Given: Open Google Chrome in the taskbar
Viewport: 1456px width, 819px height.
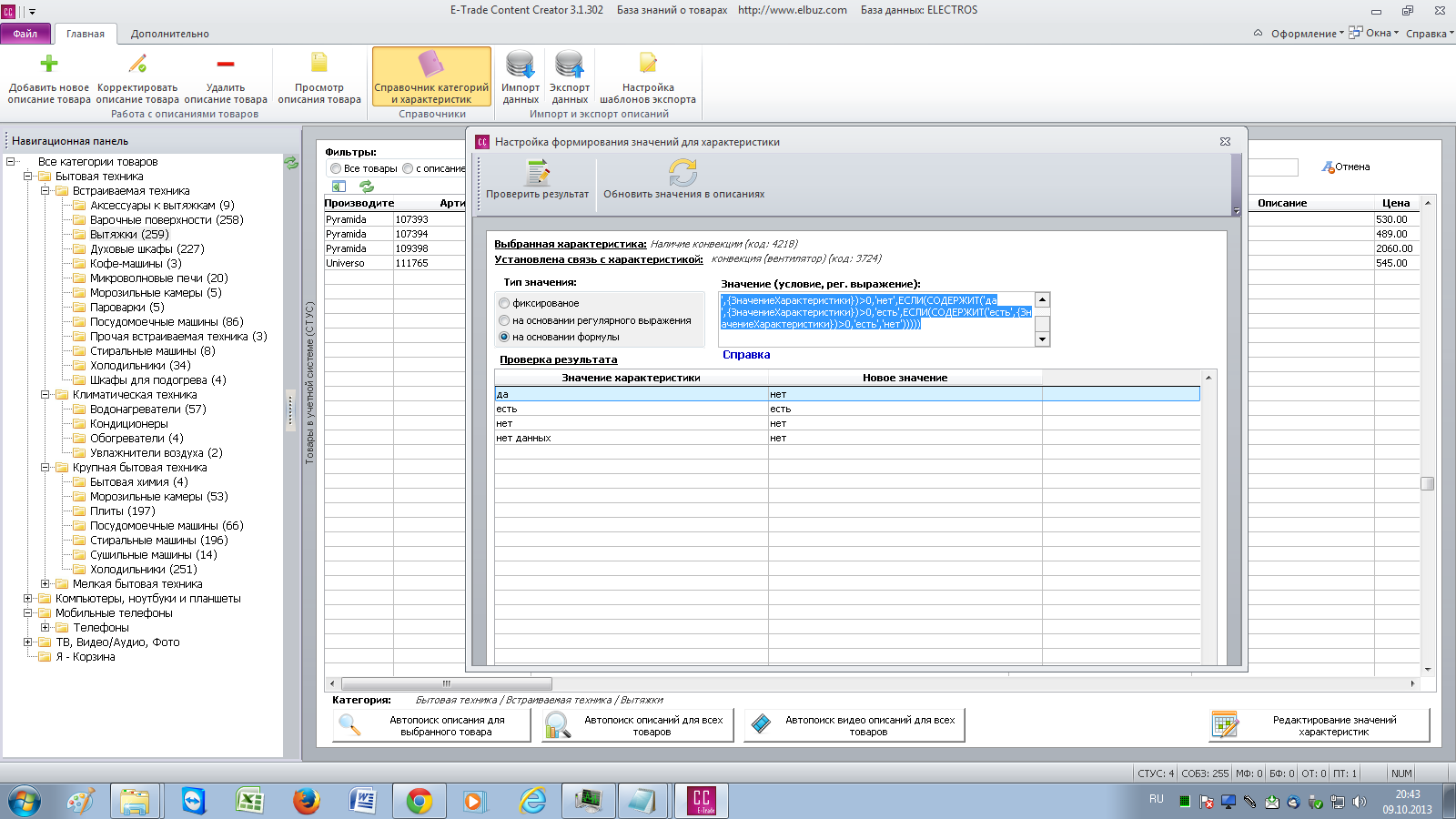Looking at the screenshot, I should (420, 801).
